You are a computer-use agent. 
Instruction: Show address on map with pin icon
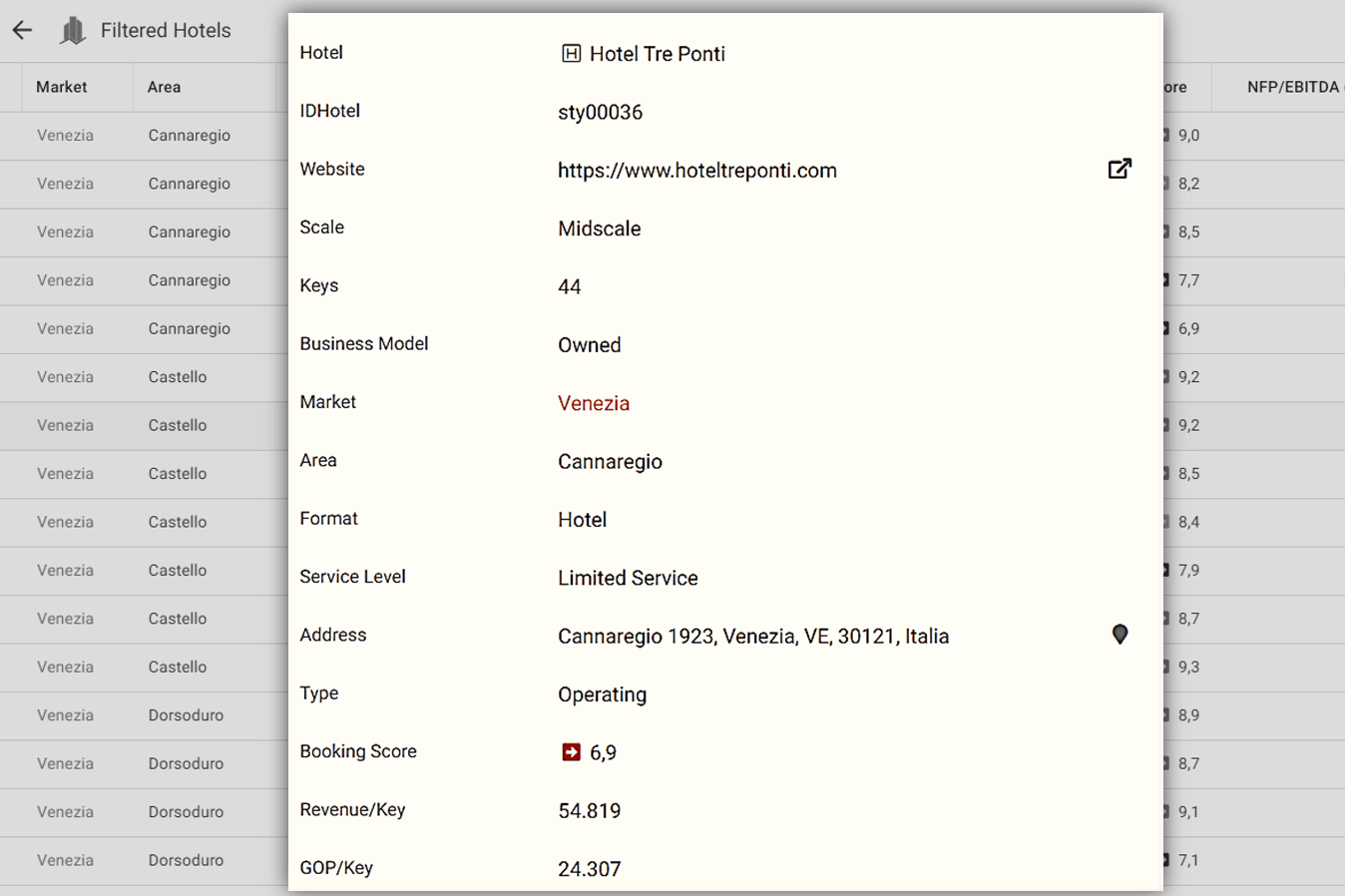1120,635
